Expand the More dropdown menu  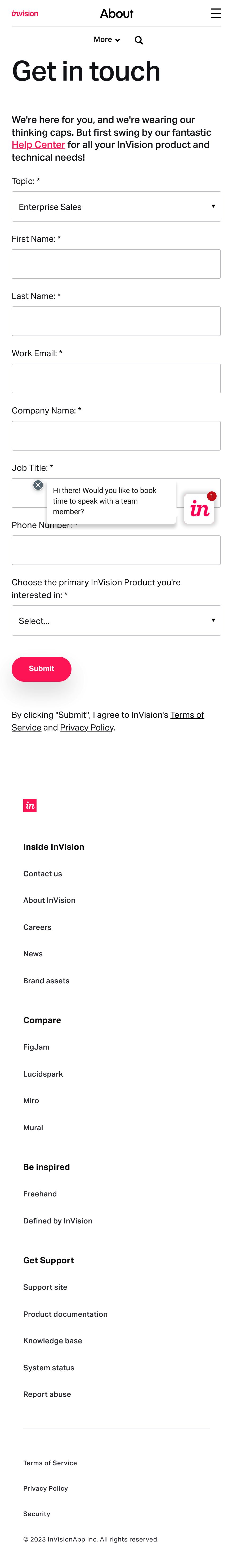[106, 39]
